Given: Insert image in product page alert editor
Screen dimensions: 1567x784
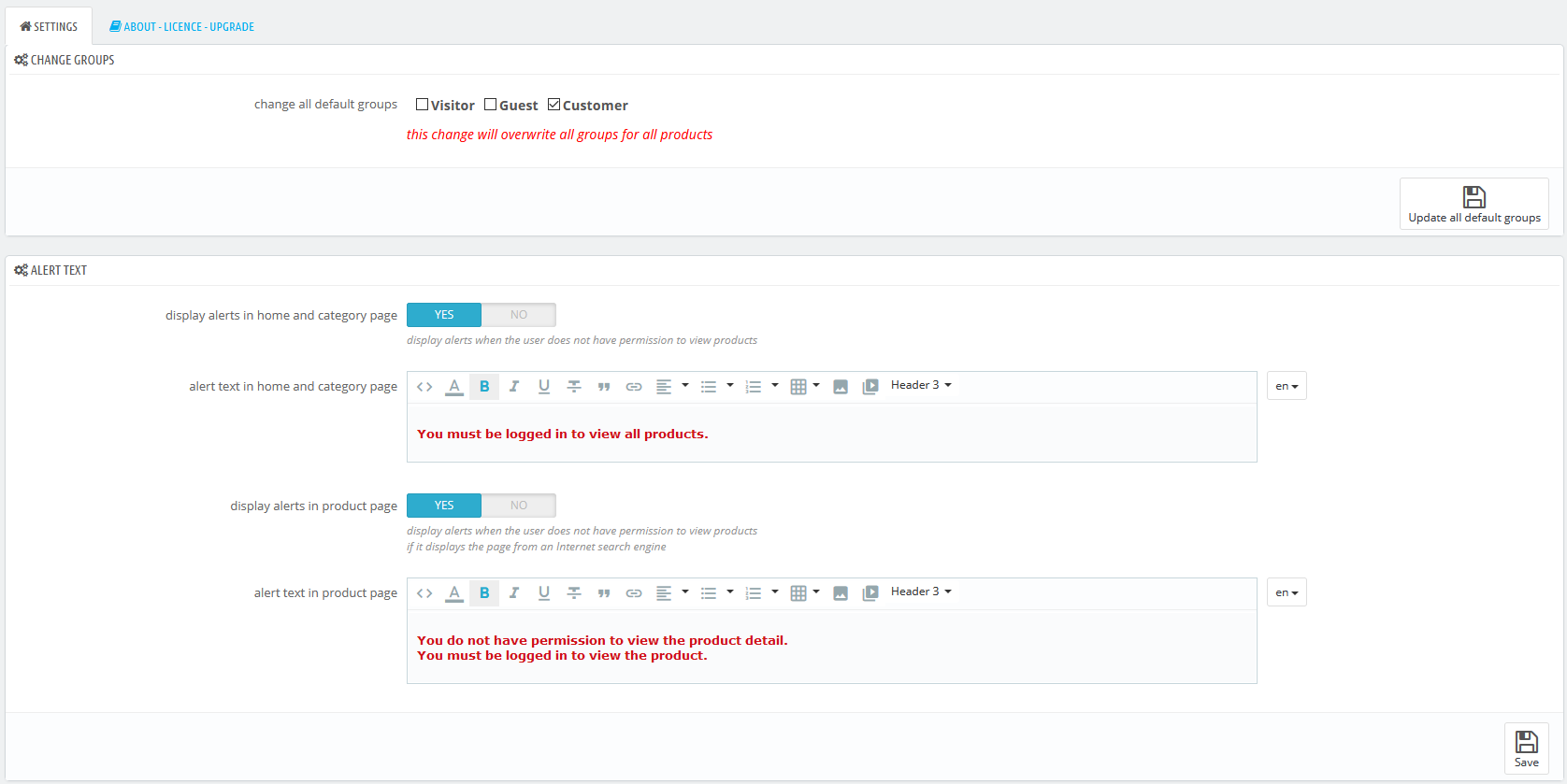Looking at the screenshot, I should (x=841, y=593).
